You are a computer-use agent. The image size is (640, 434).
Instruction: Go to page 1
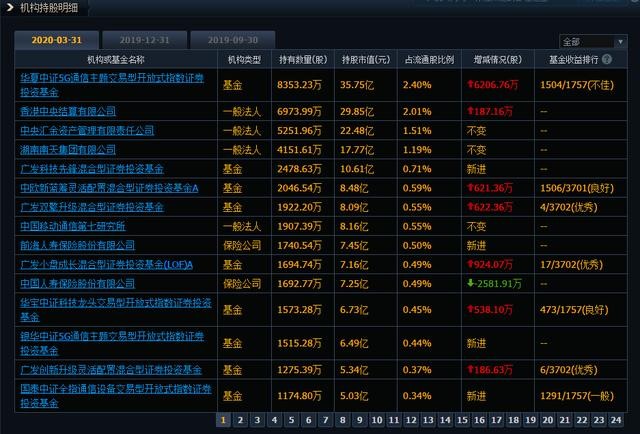223,420
